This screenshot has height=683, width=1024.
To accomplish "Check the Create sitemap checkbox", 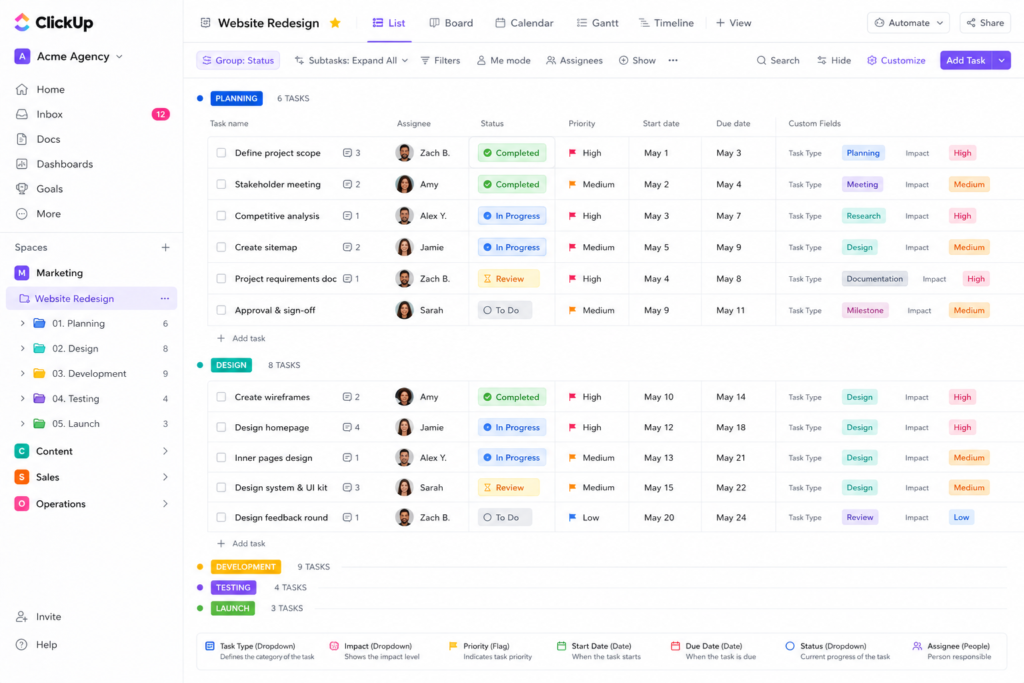I will (221, 247).
